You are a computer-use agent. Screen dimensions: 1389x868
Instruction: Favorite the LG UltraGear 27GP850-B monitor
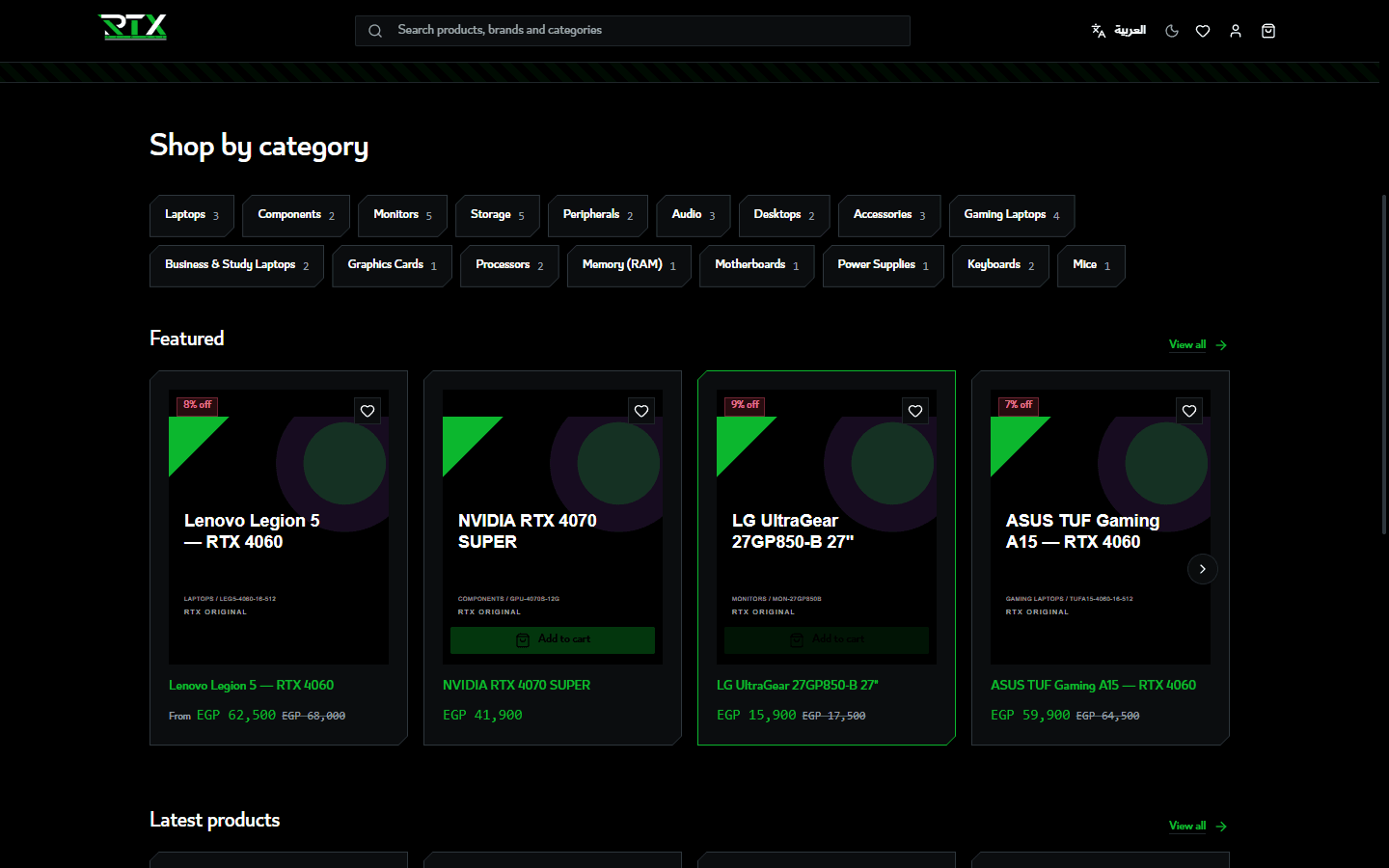915,411
